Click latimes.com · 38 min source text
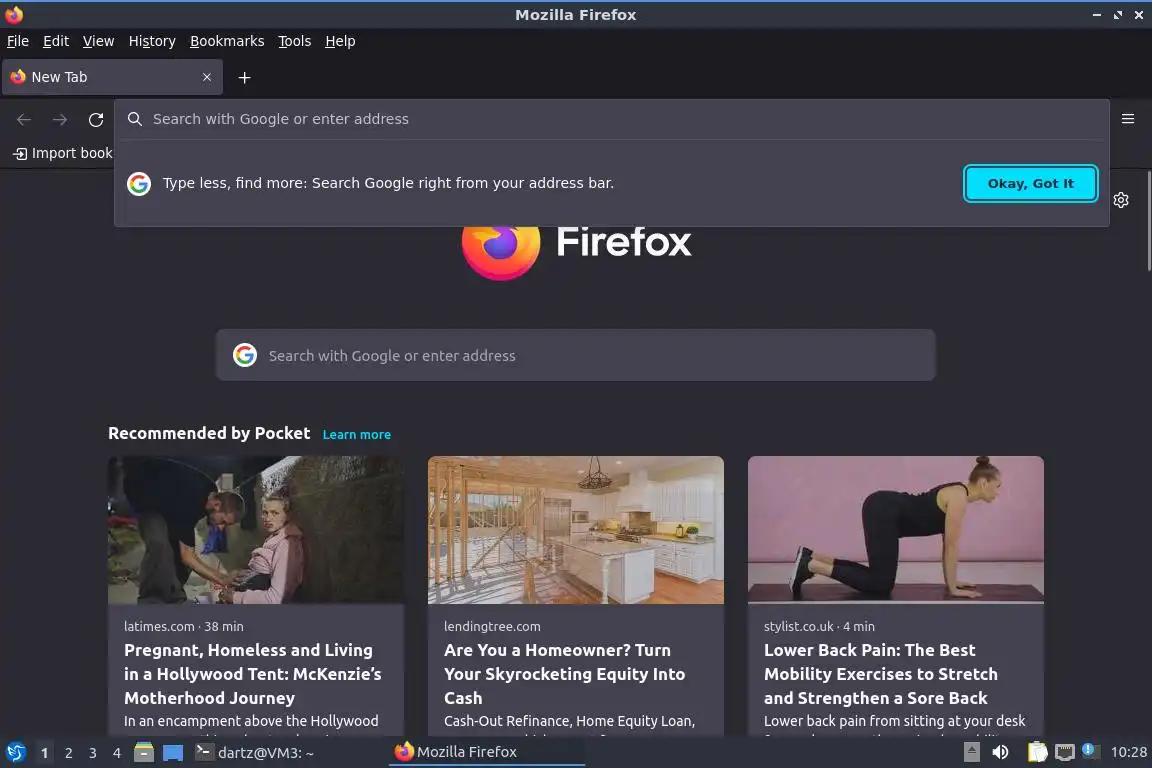This screenshot has width=1152, height=768. coord(184,627)
